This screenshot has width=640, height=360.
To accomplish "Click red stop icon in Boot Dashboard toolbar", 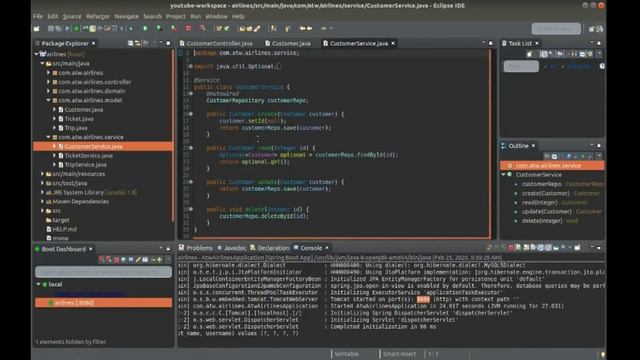I will pos(116,260).
